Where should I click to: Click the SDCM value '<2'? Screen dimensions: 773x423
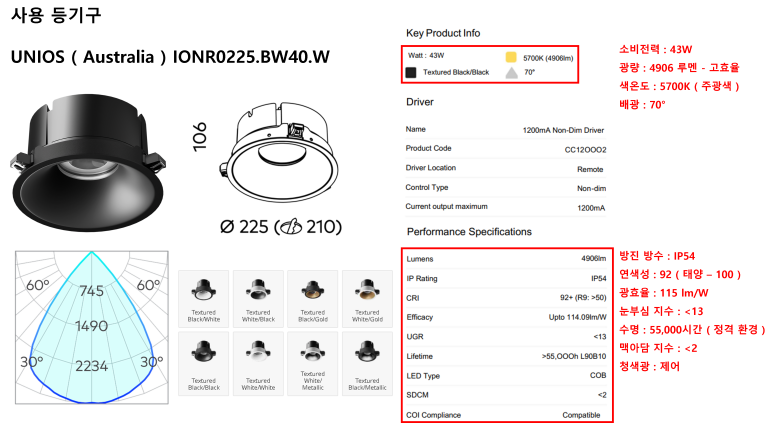pyautogui.click(x=602, y=395)
